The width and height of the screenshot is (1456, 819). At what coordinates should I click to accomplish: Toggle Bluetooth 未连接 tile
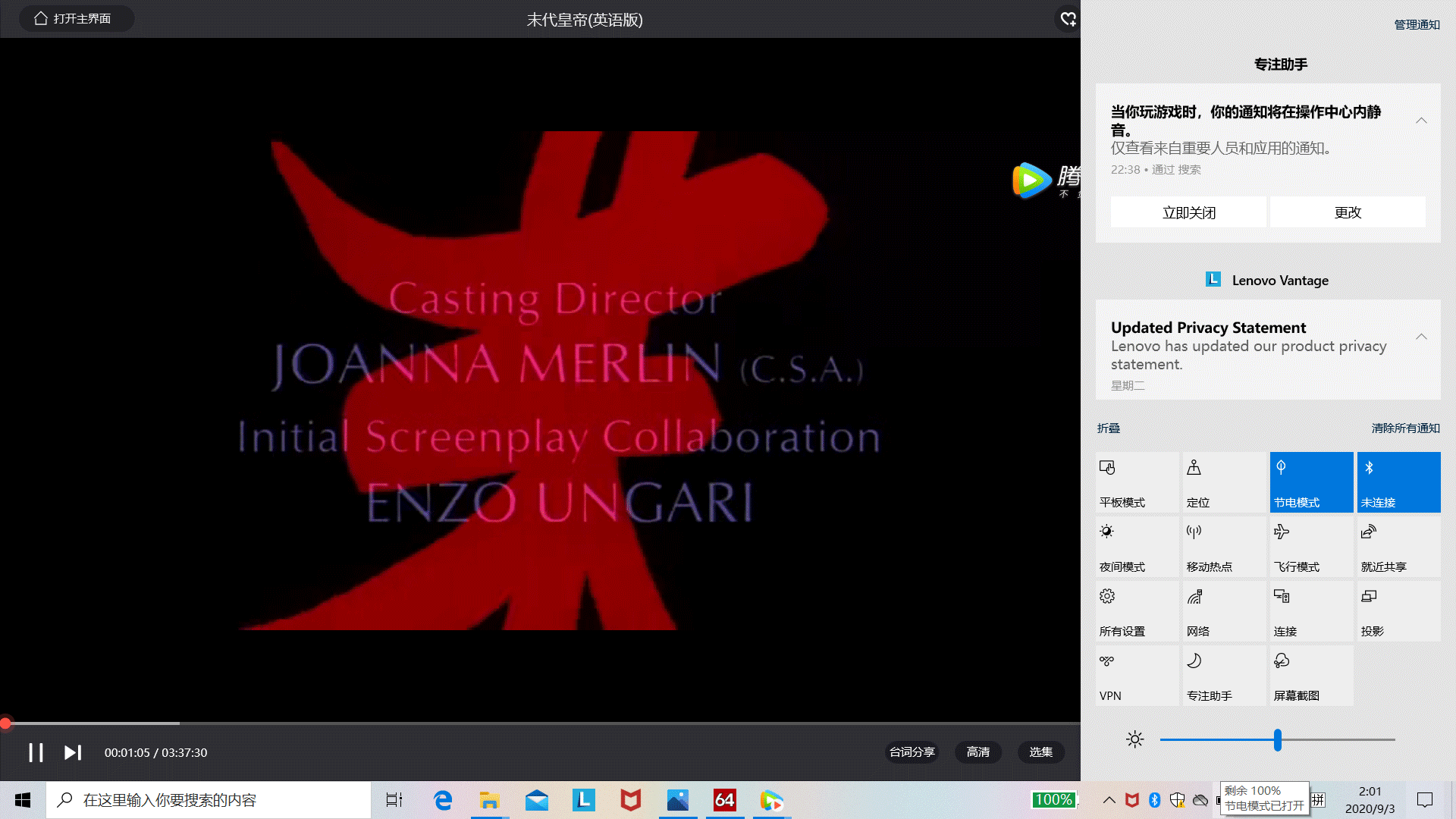[x=1398, y=482]
